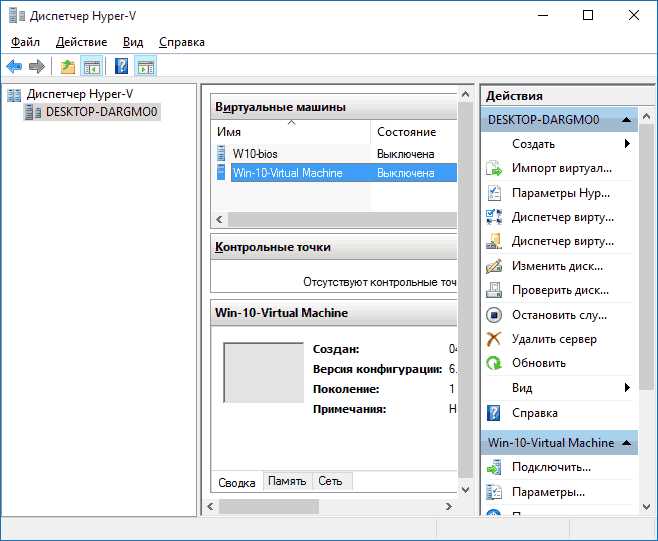Collapse the DESKTOP-DARGMO0 actions section

click(627, 120)
